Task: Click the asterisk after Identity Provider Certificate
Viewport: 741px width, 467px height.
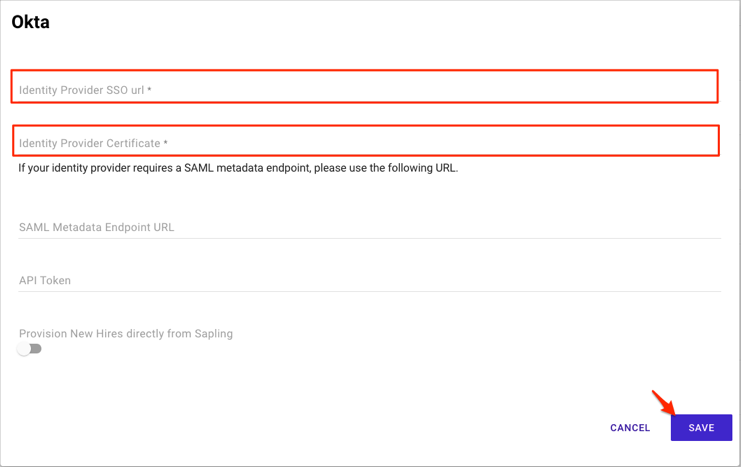Action: point(166,143)
